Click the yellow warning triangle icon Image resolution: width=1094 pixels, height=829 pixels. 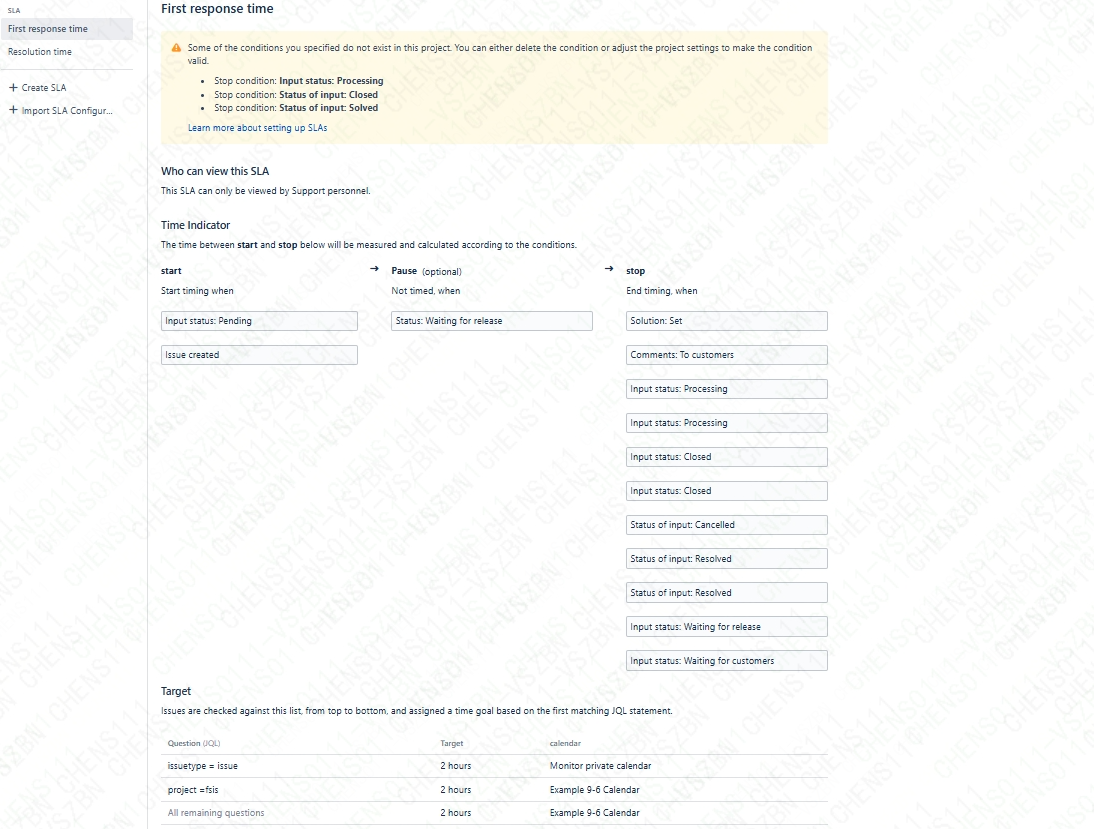pyautogui.click(x=176, y=47)
